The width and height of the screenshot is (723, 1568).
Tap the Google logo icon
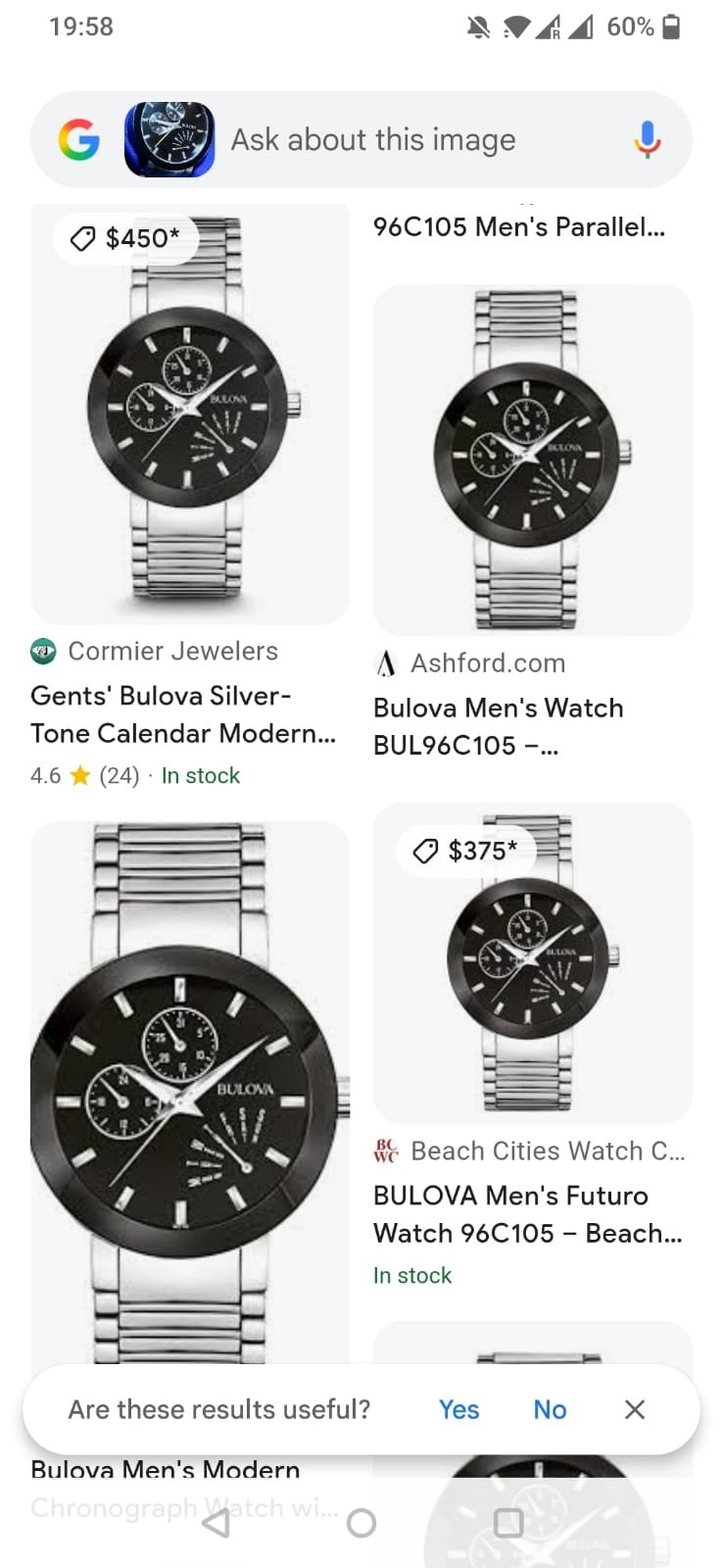[79, 140]
